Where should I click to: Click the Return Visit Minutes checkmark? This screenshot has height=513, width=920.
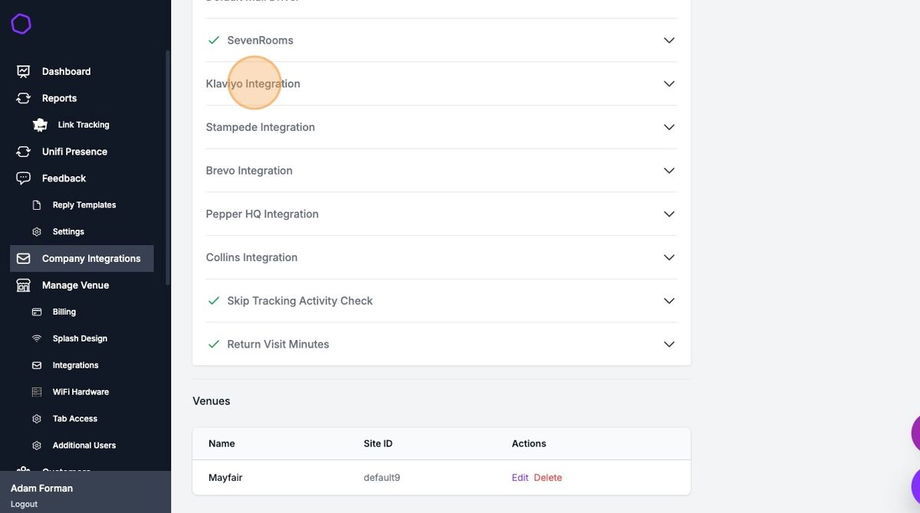[213, 344]
